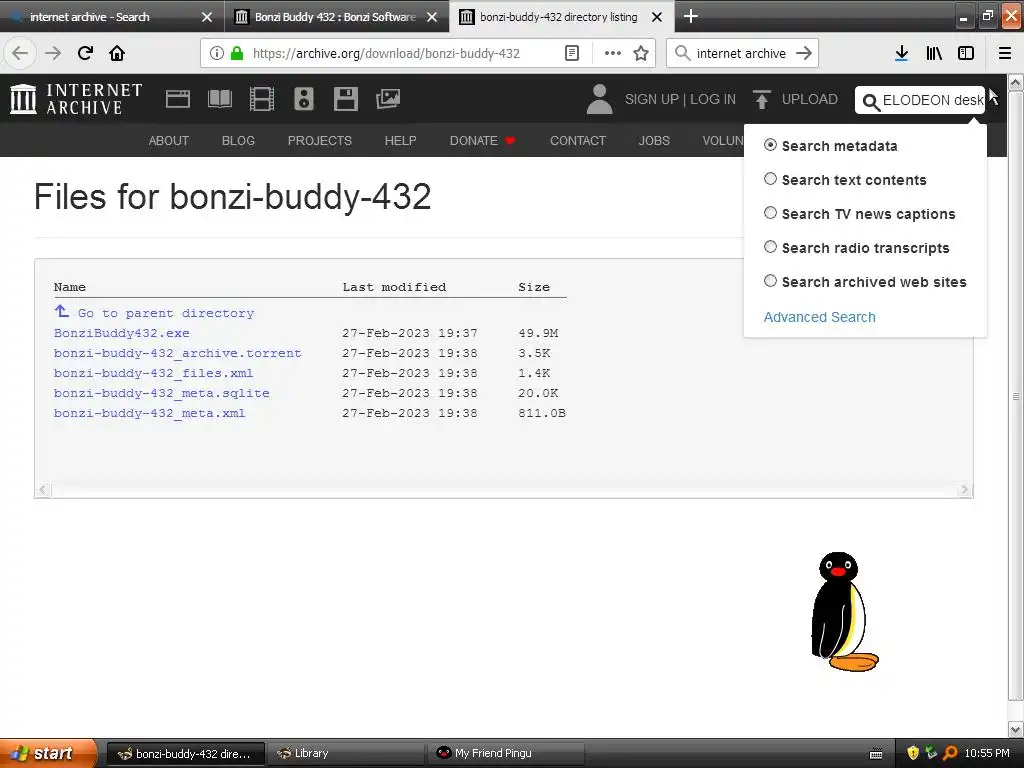Open the Audio speaker icon

point(304,99)
